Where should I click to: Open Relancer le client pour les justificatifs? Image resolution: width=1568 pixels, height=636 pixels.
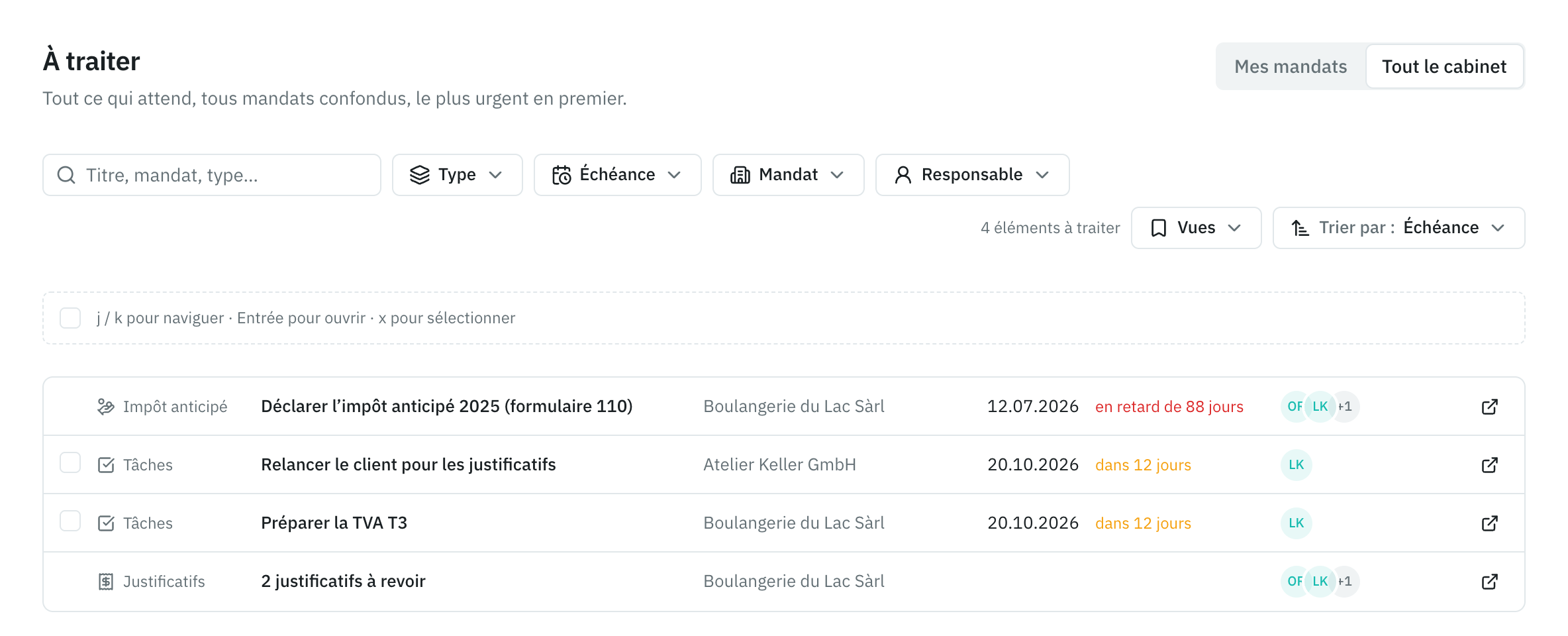click(409, 465)
